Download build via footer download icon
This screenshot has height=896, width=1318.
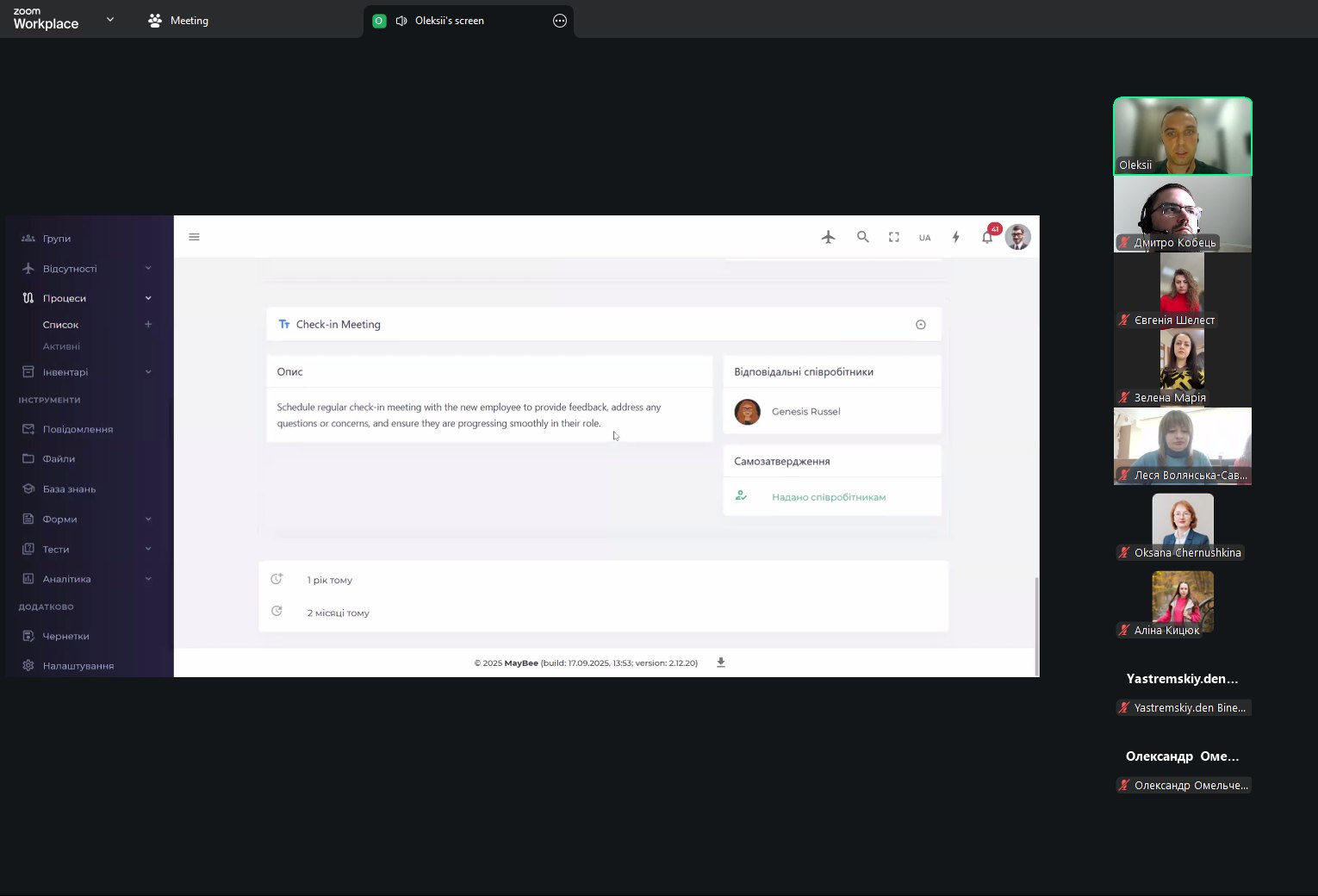(x=721, y=663)
